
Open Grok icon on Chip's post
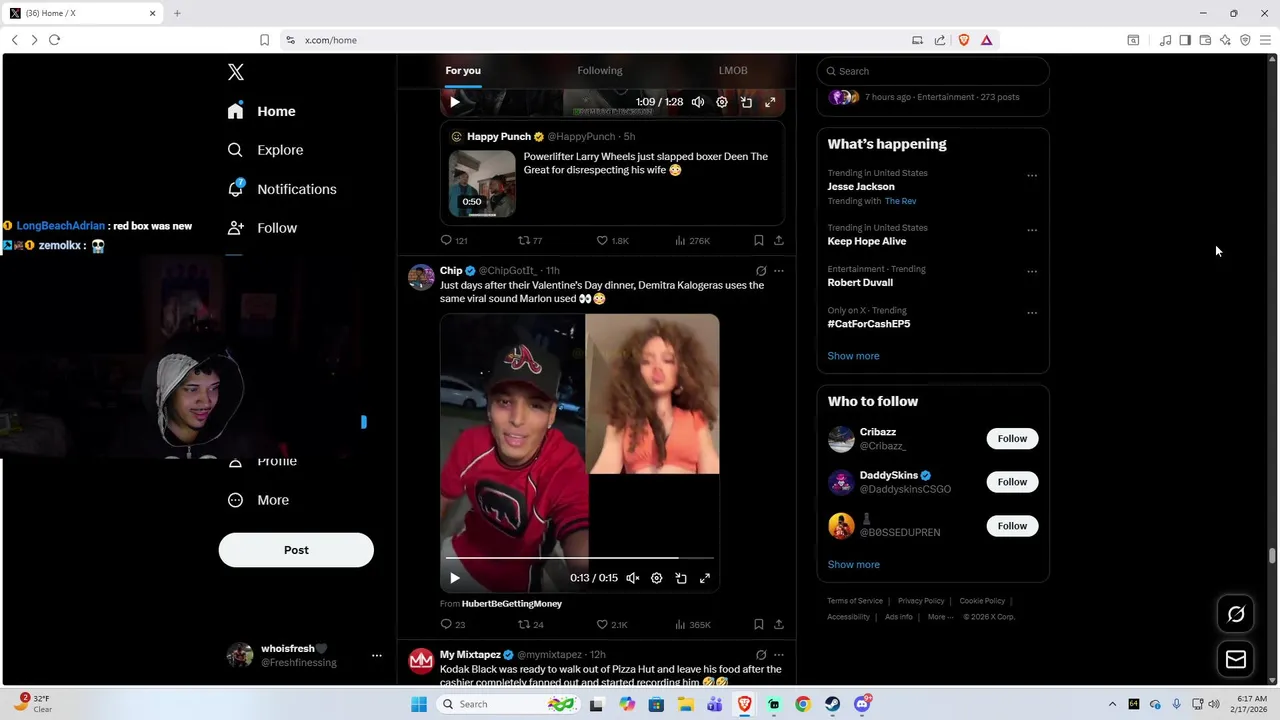pos(761,271)
